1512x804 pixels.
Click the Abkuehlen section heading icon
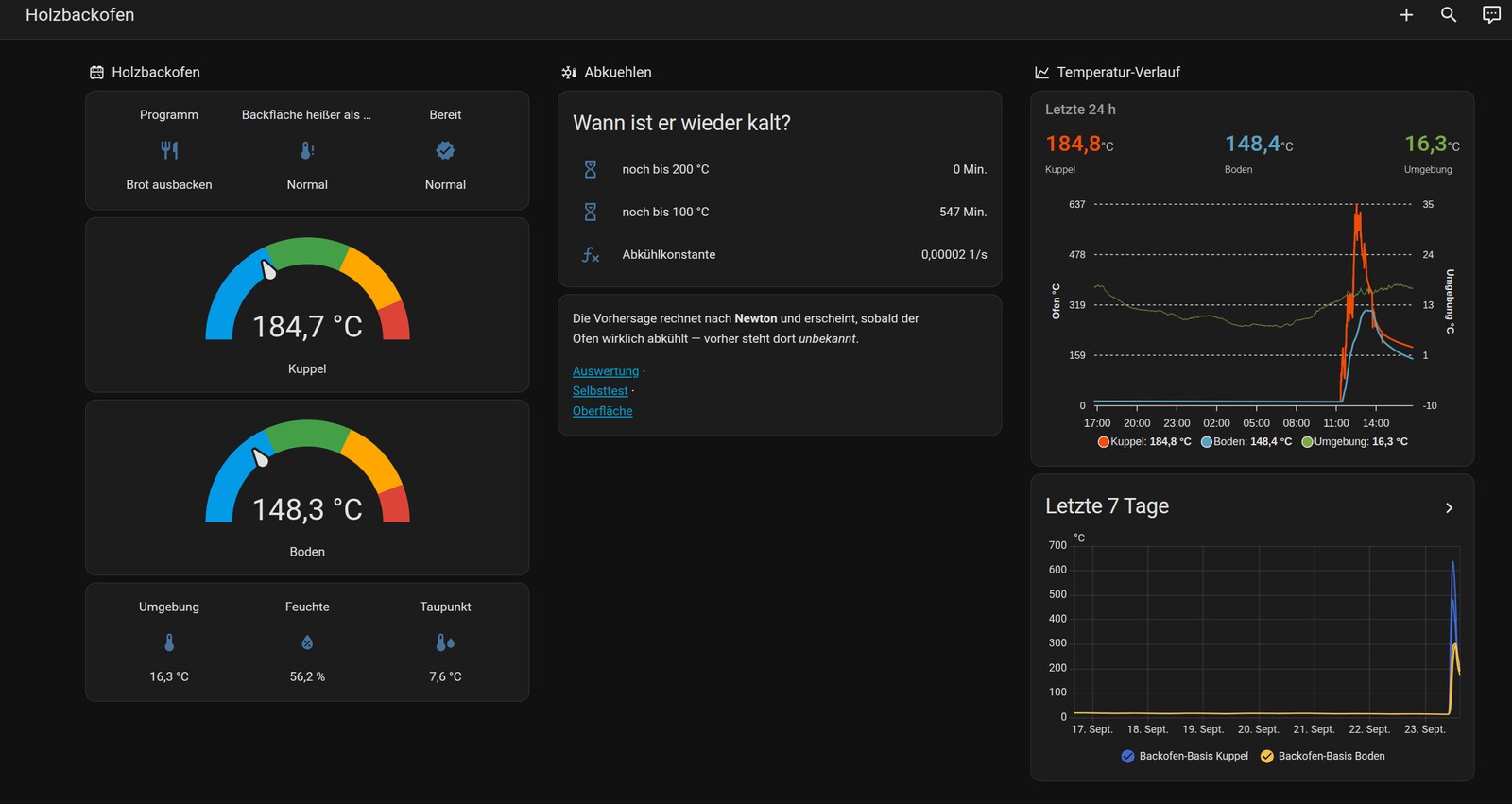click(x=569, y=73)
